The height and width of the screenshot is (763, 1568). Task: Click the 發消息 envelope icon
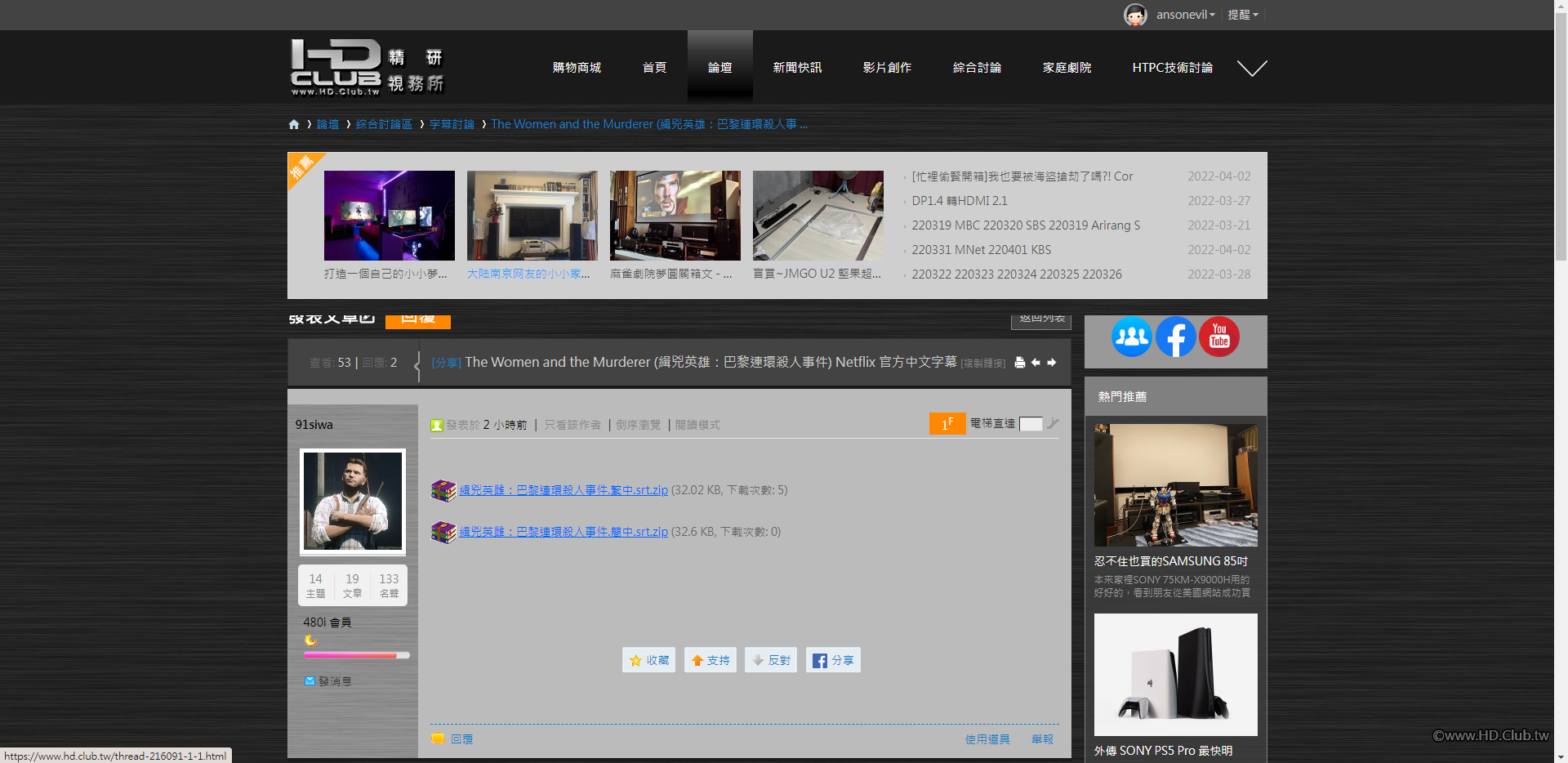[x=310, y=680]
